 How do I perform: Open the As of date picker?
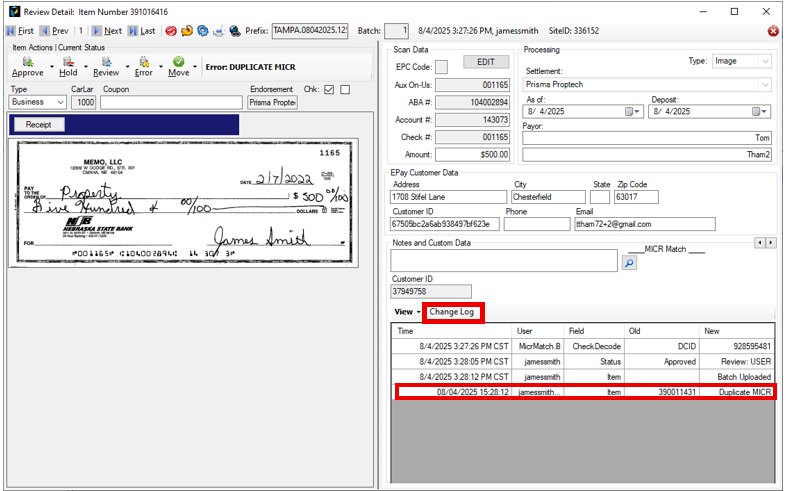point(633,111)
